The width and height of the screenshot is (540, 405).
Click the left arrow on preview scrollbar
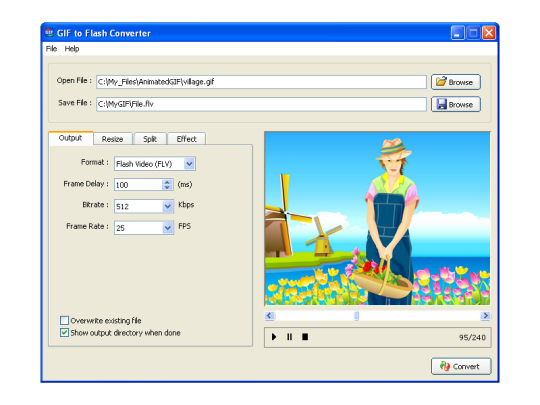click(270, 315)
